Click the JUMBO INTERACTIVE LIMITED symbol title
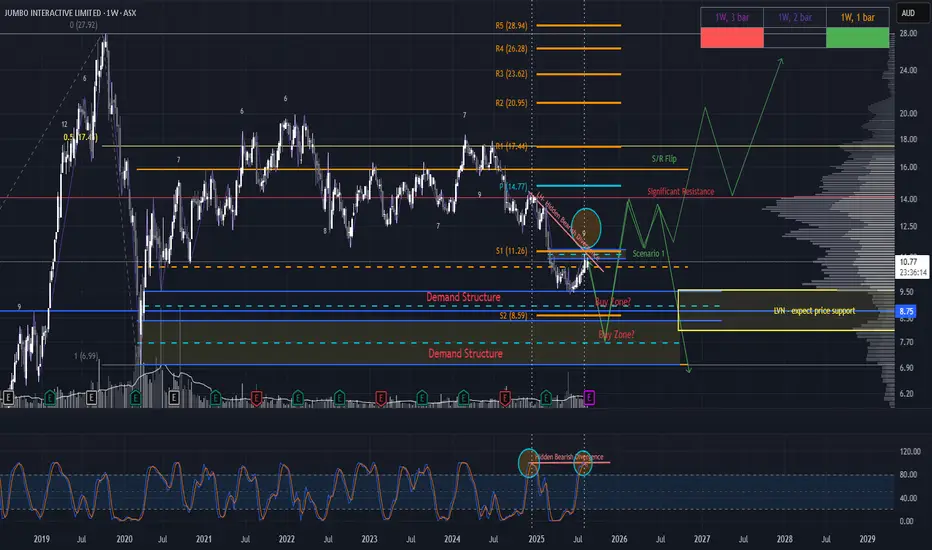 (x=70, y=12)
